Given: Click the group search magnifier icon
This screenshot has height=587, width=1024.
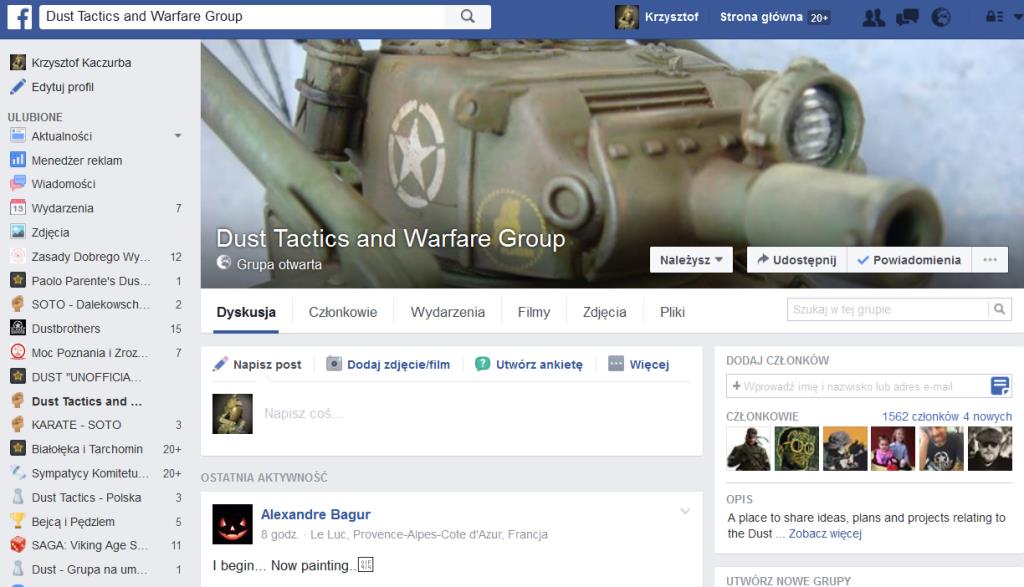Looking at the screenshot, I should (999, 309).
